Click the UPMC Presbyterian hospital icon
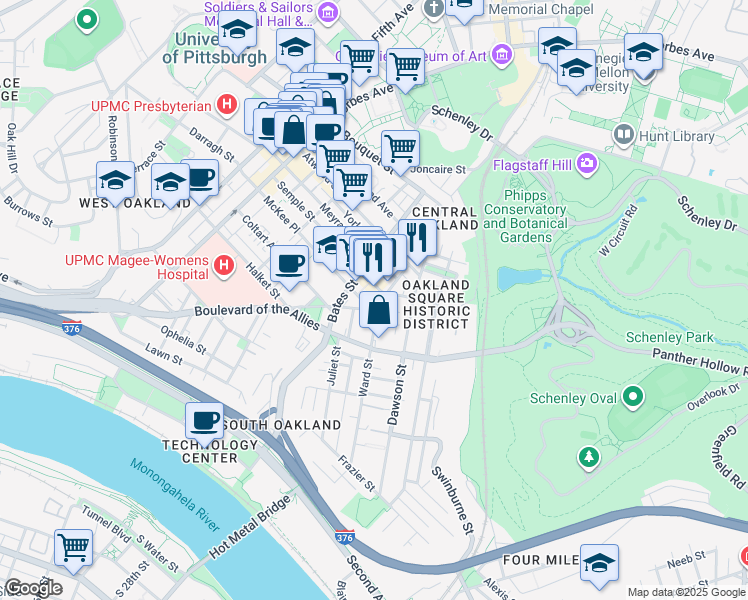 tap(227, 104)
